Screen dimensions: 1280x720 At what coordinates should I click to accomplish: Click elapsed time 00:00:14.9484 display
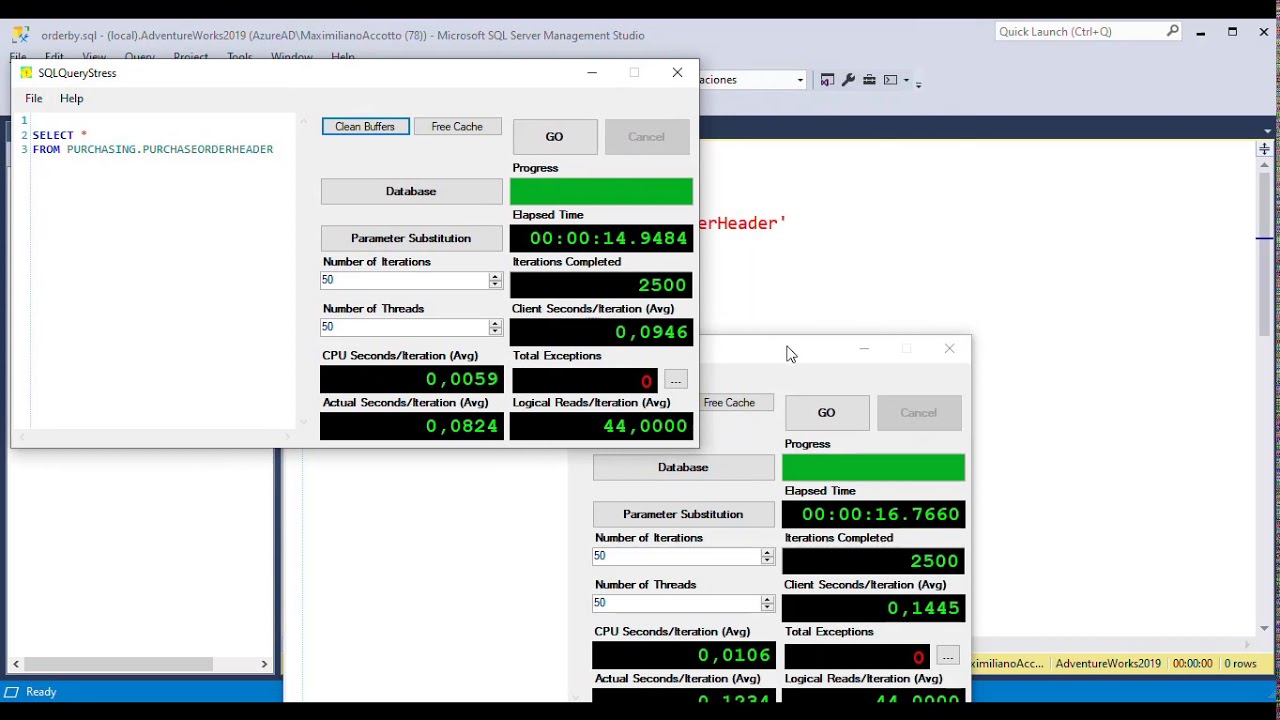coord(601,238)
